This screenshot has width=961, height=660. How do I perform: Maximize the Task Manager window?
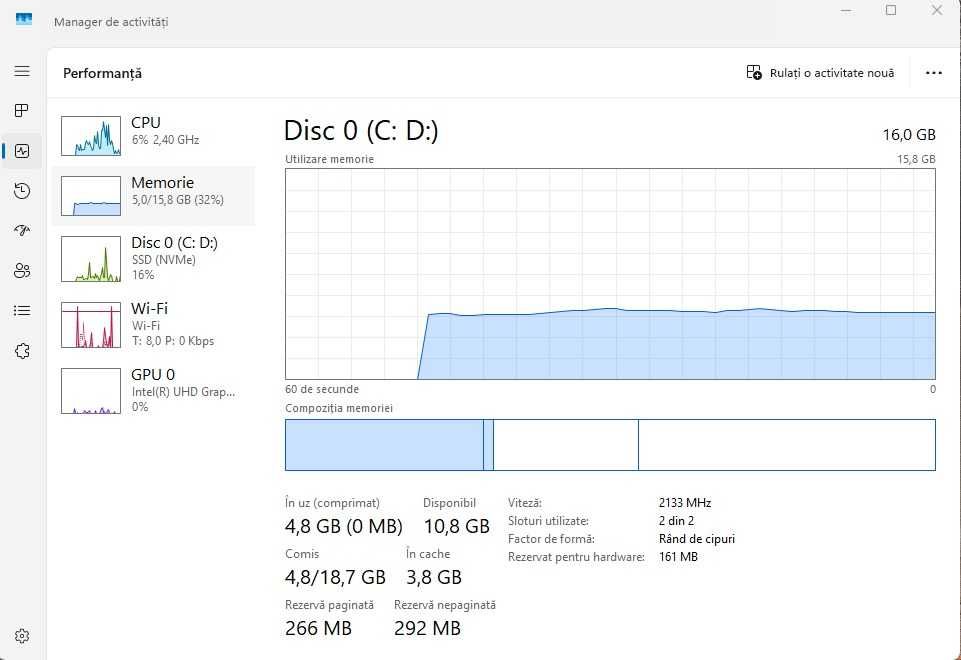[891, 10]
